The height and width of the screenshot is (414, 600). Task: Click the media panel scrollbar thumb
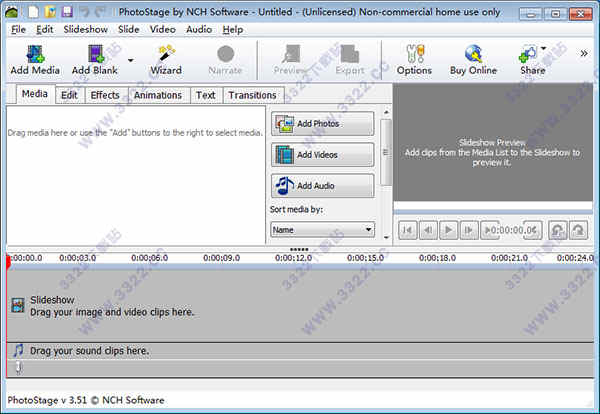click(386, 152)
